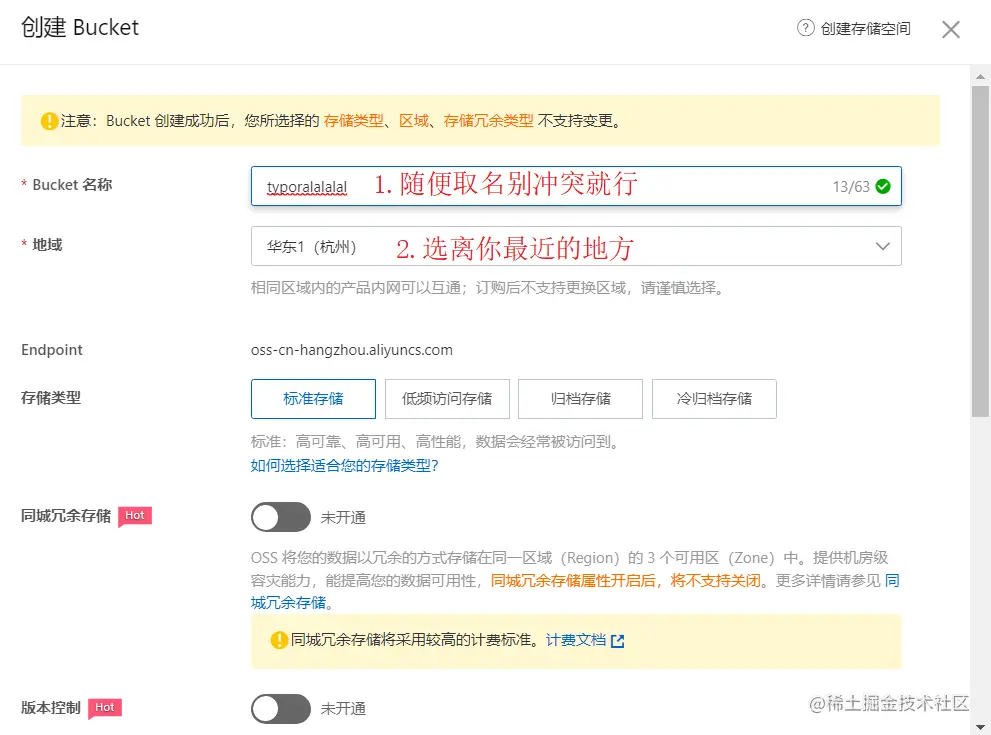Select 冷归档存储 storage type

pyautogui.click(x=714, y=399)
